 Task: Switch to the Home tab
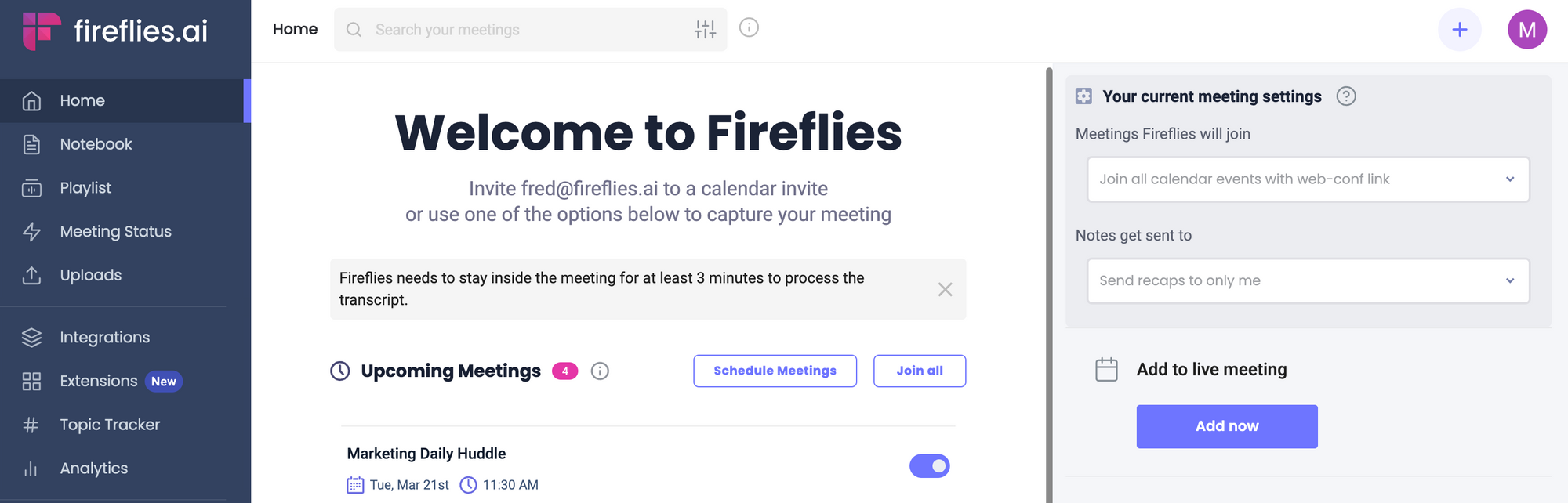(295, 29)
